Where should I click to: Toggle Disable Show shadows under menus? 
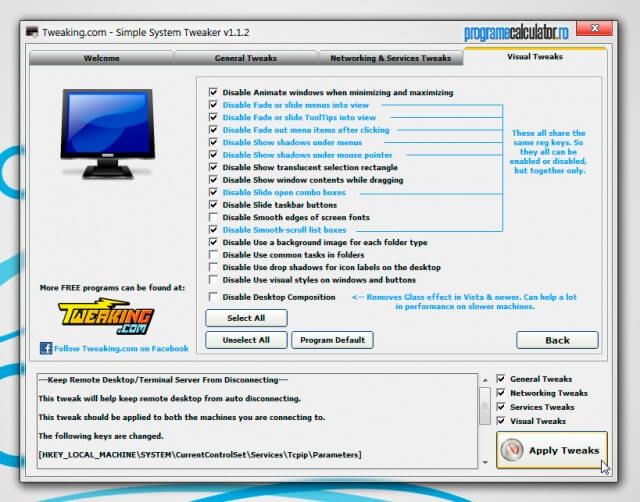(213, 142)
